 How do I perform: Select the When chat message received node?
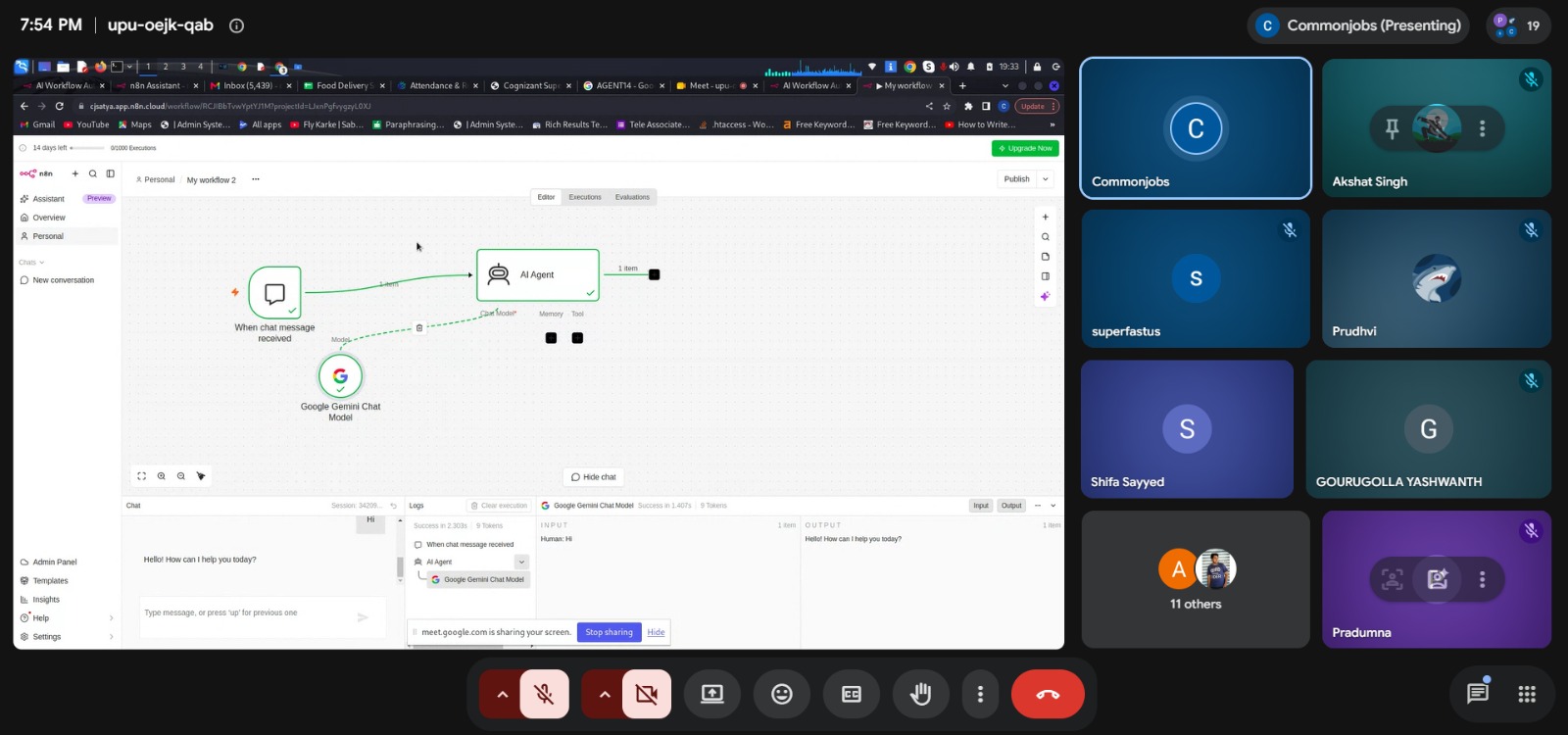[274, 292]
